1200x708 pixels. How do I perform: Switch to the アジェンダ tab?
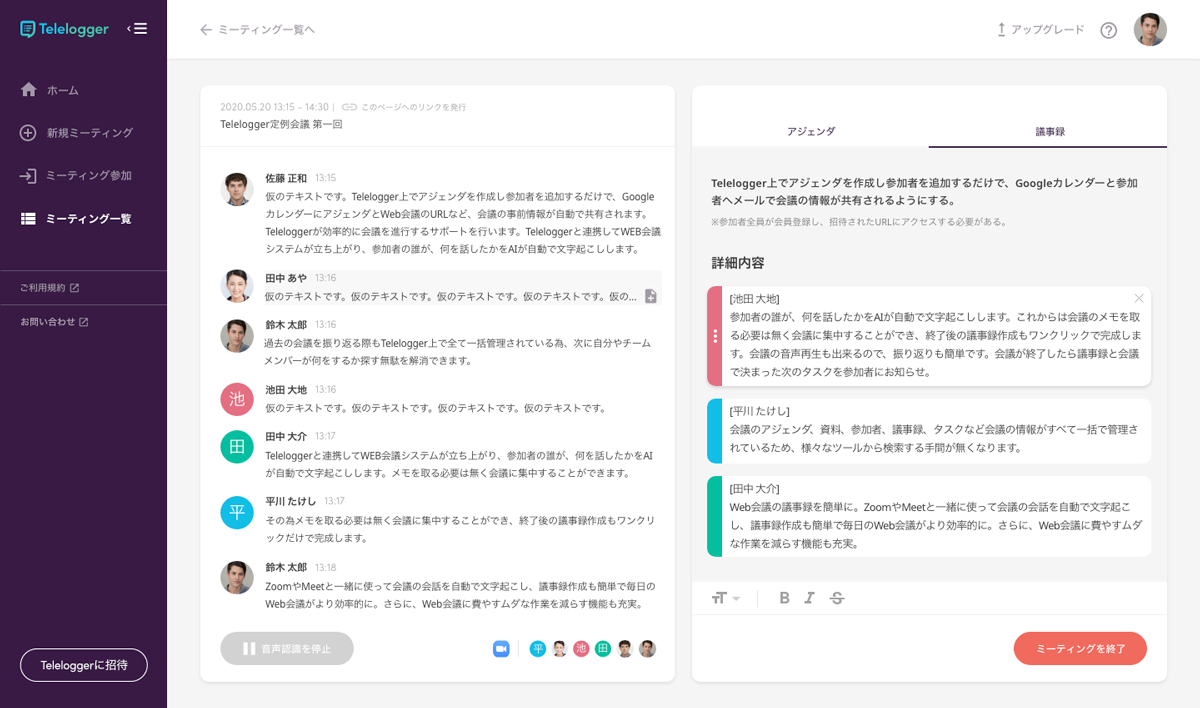tap(811, 131)
